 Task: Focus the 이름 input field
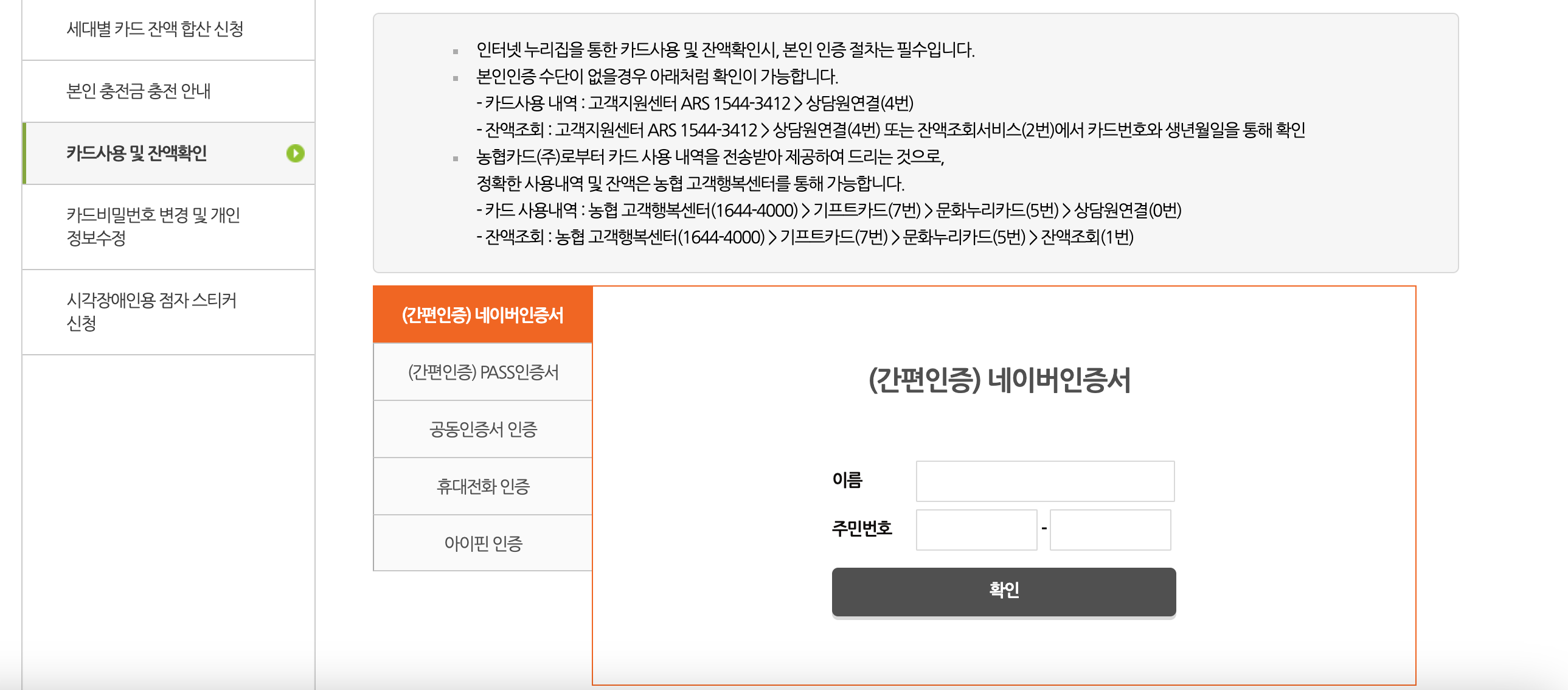1045,481
